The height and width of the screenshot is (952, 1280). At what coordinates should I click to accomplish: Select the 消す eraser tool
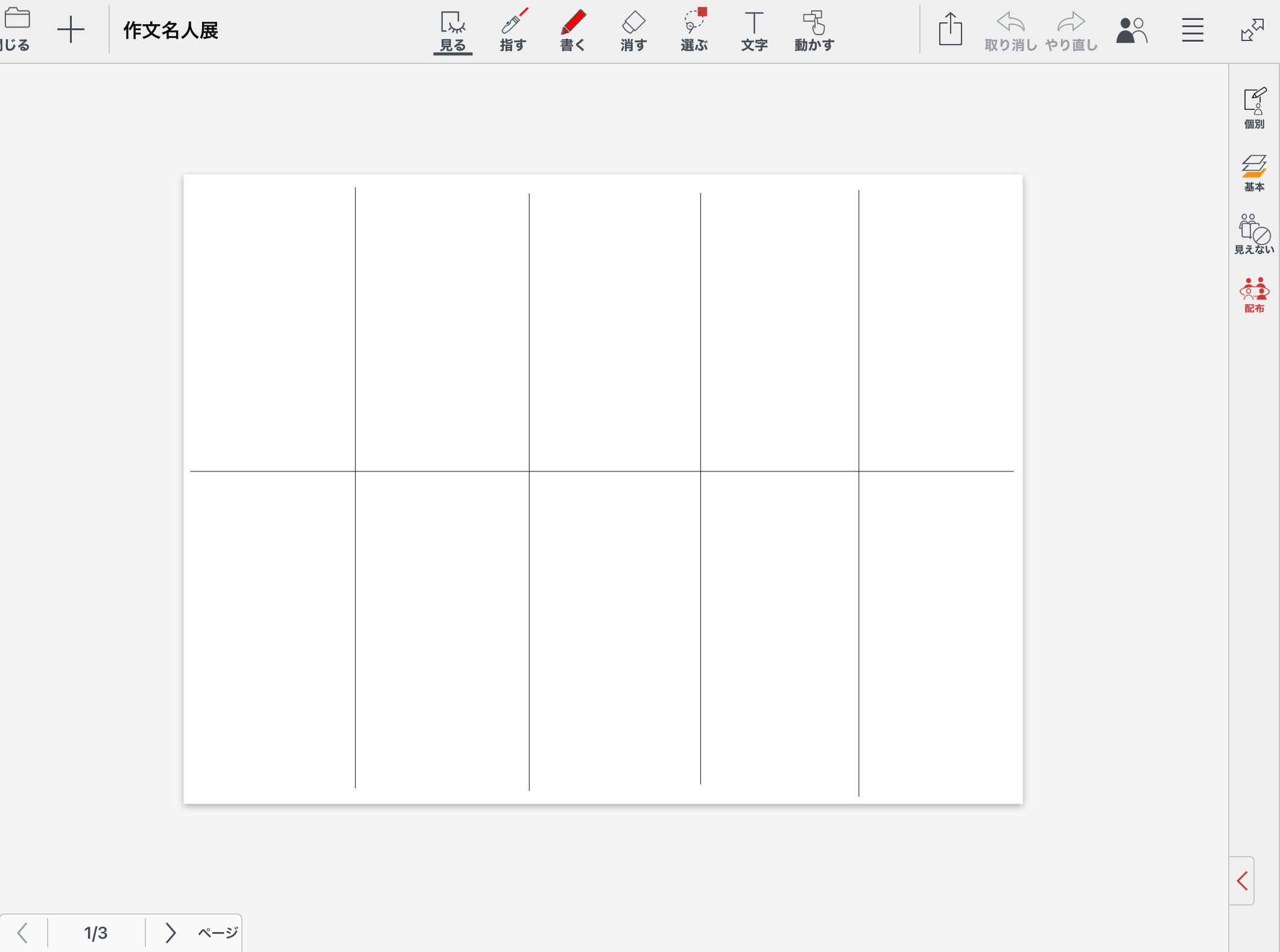point(633,31)
